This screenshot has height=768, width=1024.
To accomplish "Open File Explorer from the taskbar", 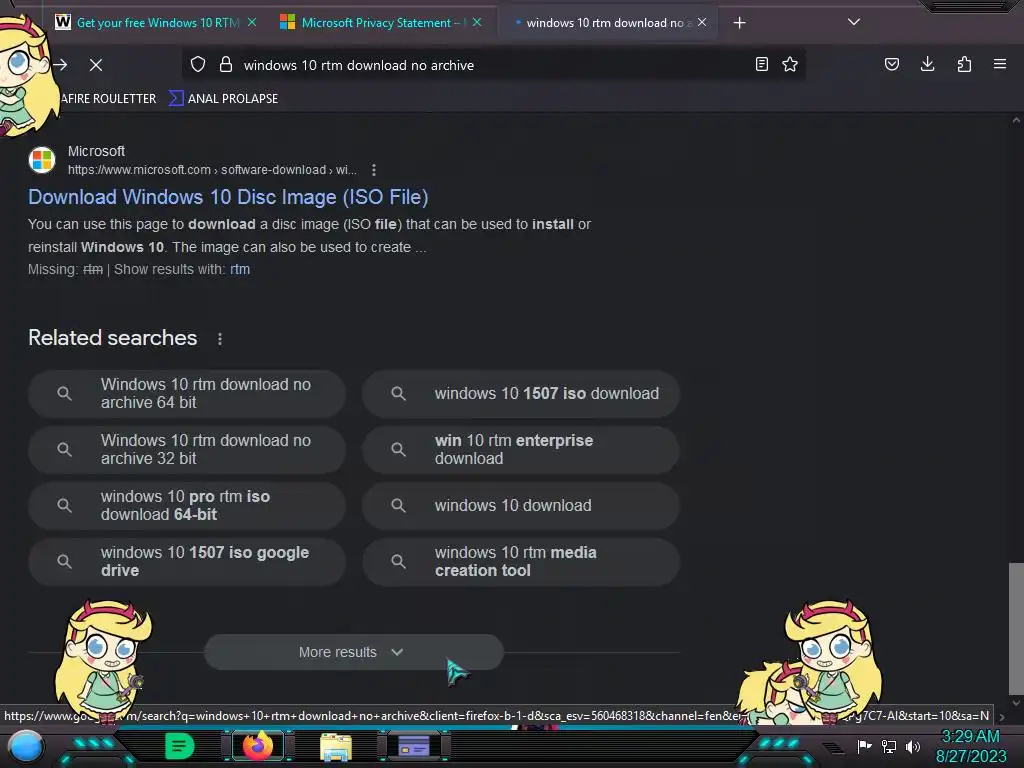I will click(336, 747).
